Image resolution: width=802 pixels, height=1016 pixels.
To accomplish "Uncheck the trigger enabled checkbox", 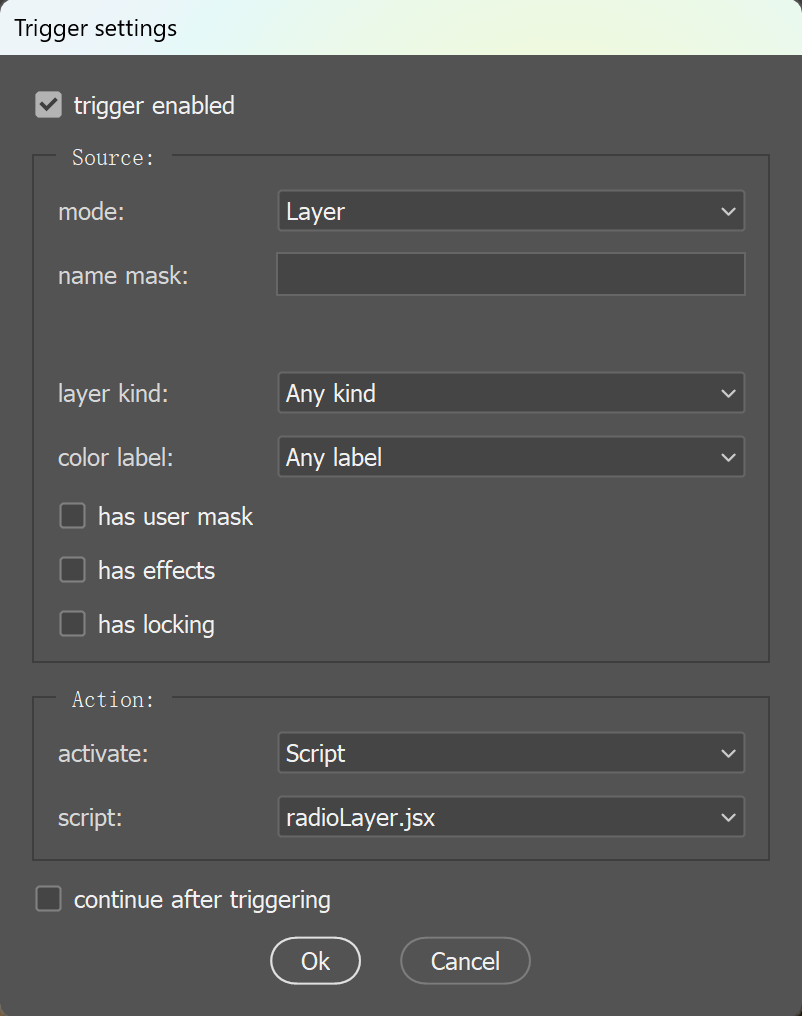I will [x=49, y=105].
